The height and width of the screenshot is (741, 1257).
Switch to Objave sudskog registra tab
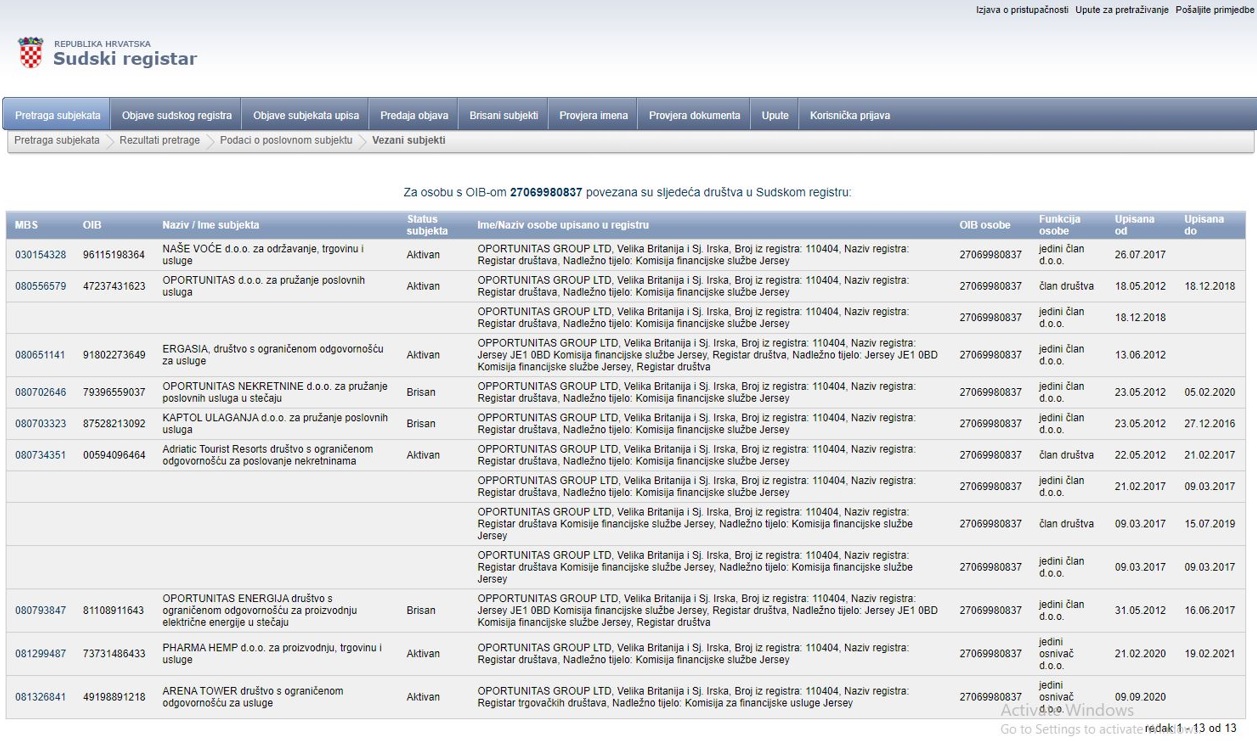point(176,115)
